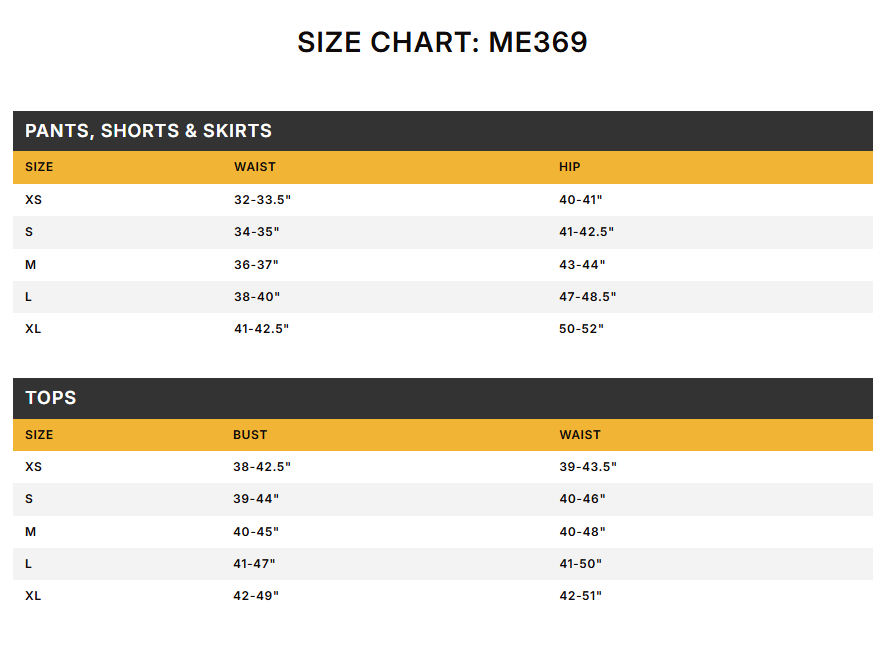
Task: Select the PANTS, SHORTS & SKIRTS header
Action: (443, 131)
